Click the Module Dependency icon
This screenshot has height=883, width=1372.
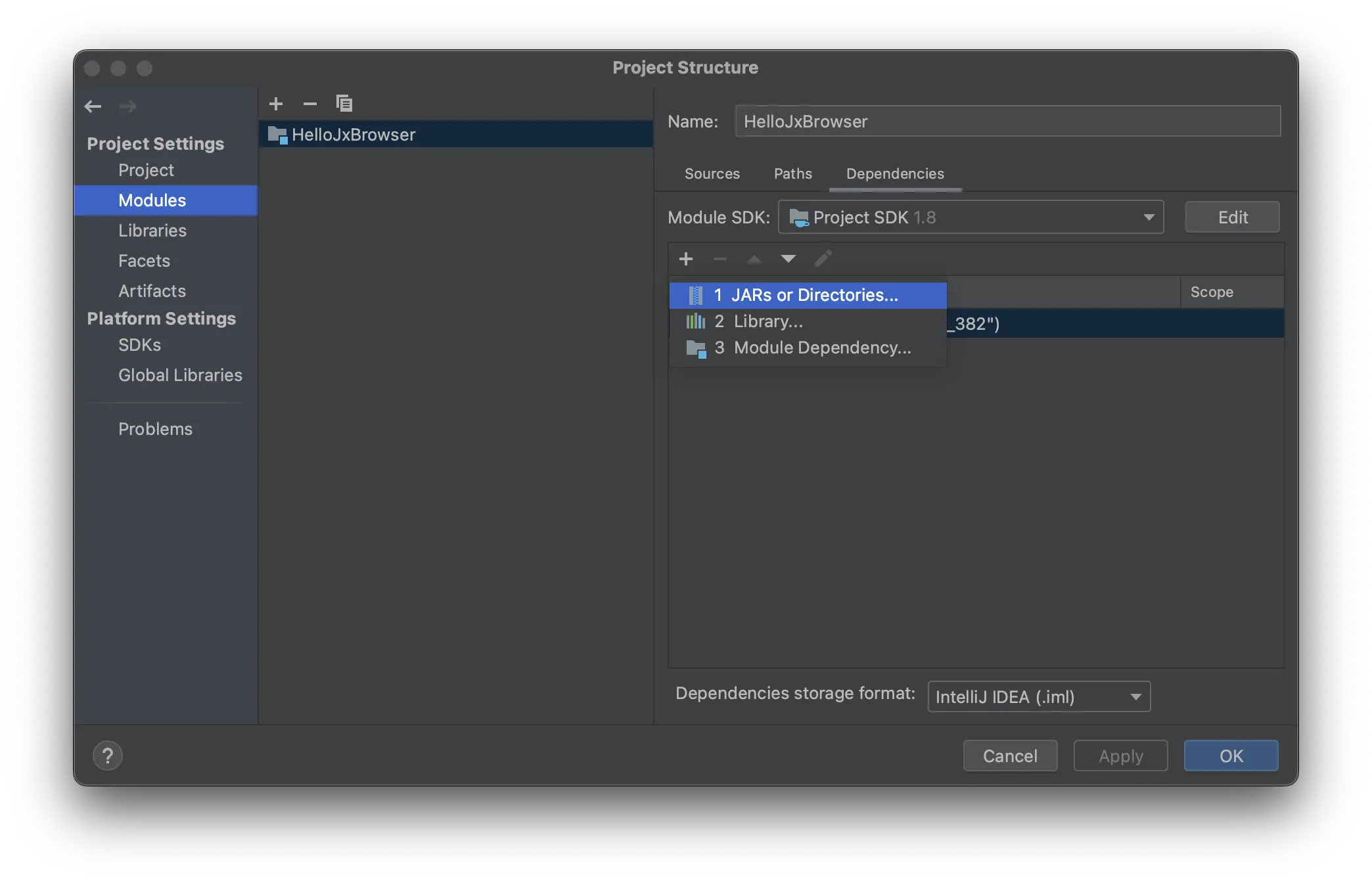click(697, 348)
